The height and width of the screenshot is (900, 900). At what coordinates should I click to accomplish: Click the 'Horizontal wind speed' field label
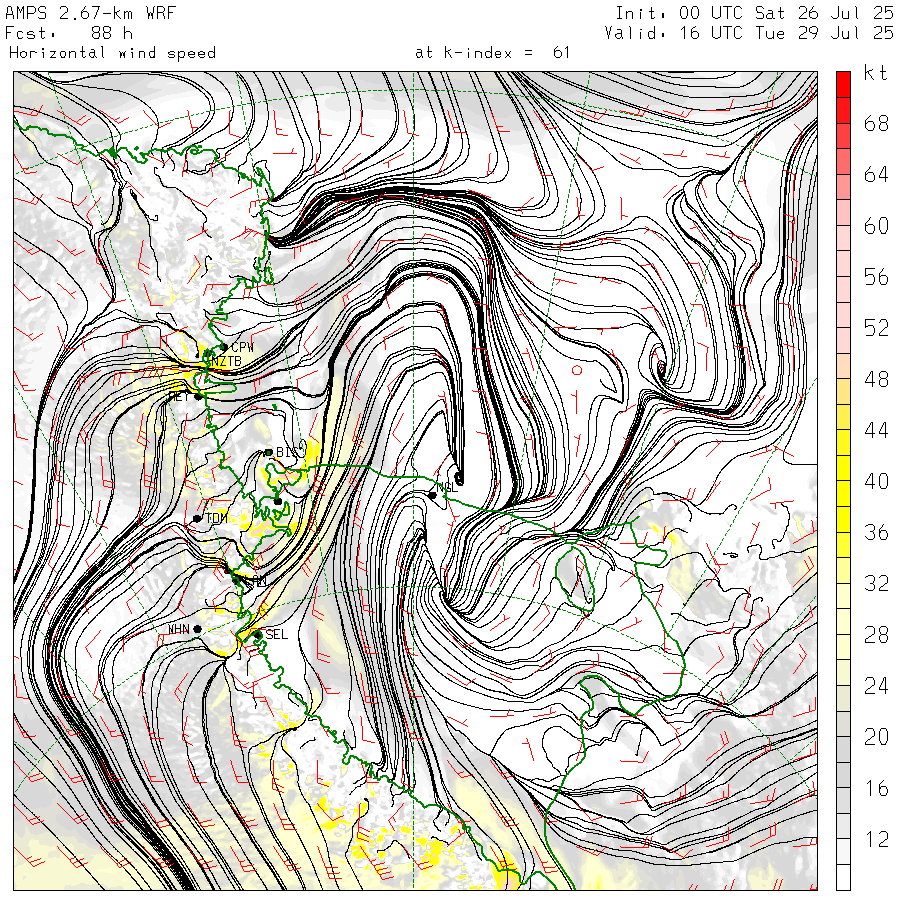coord(112,53)
